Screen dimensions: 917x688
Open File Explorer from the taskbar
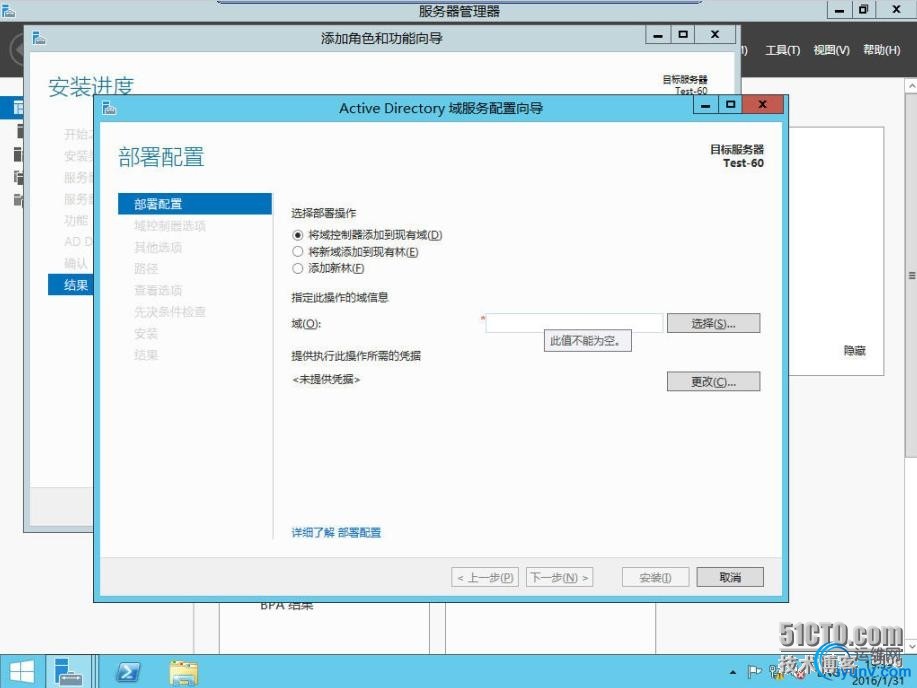(184, 672)
